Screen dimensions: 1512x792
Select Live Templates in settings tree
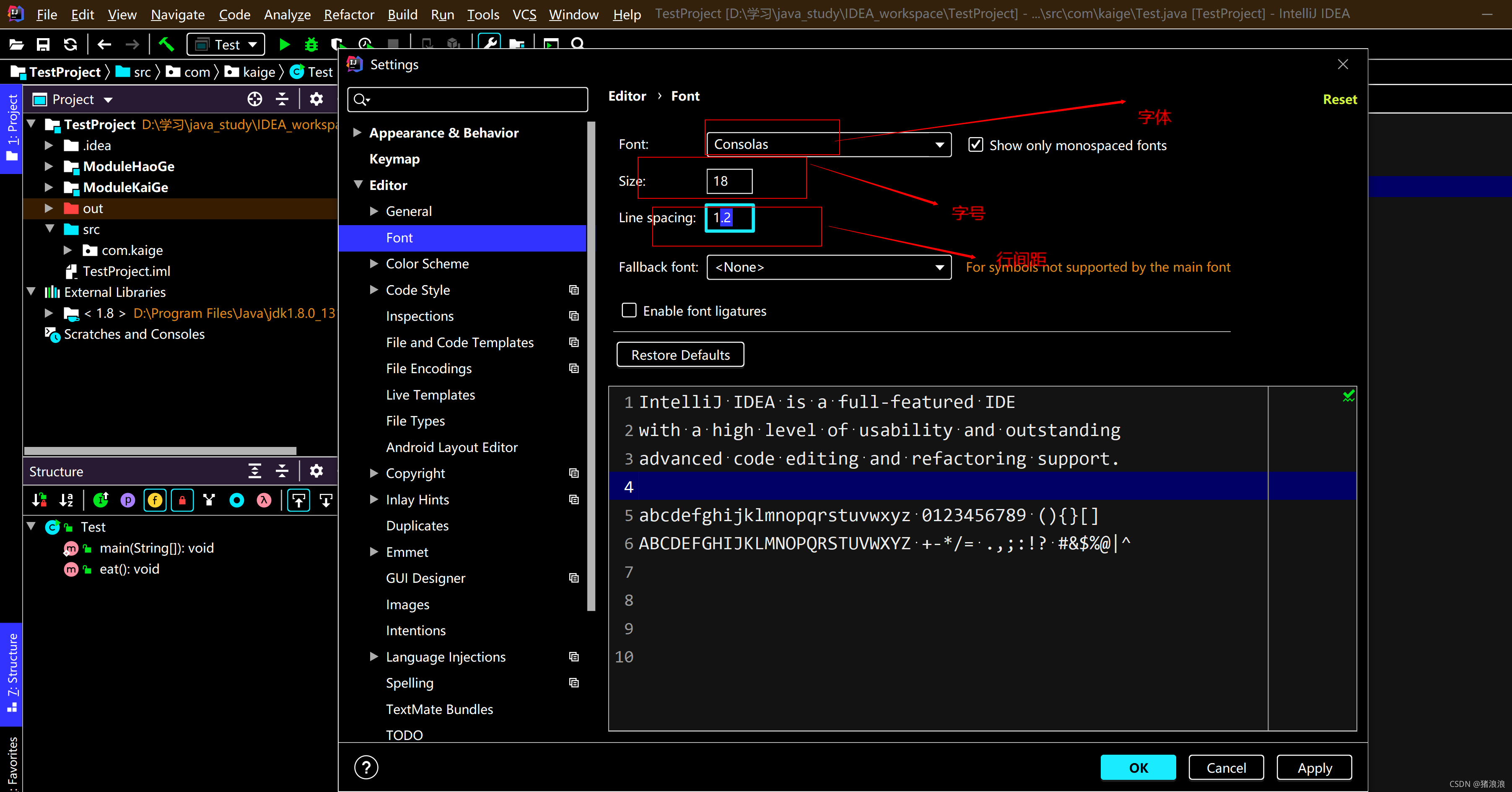(x=430, y=395)
